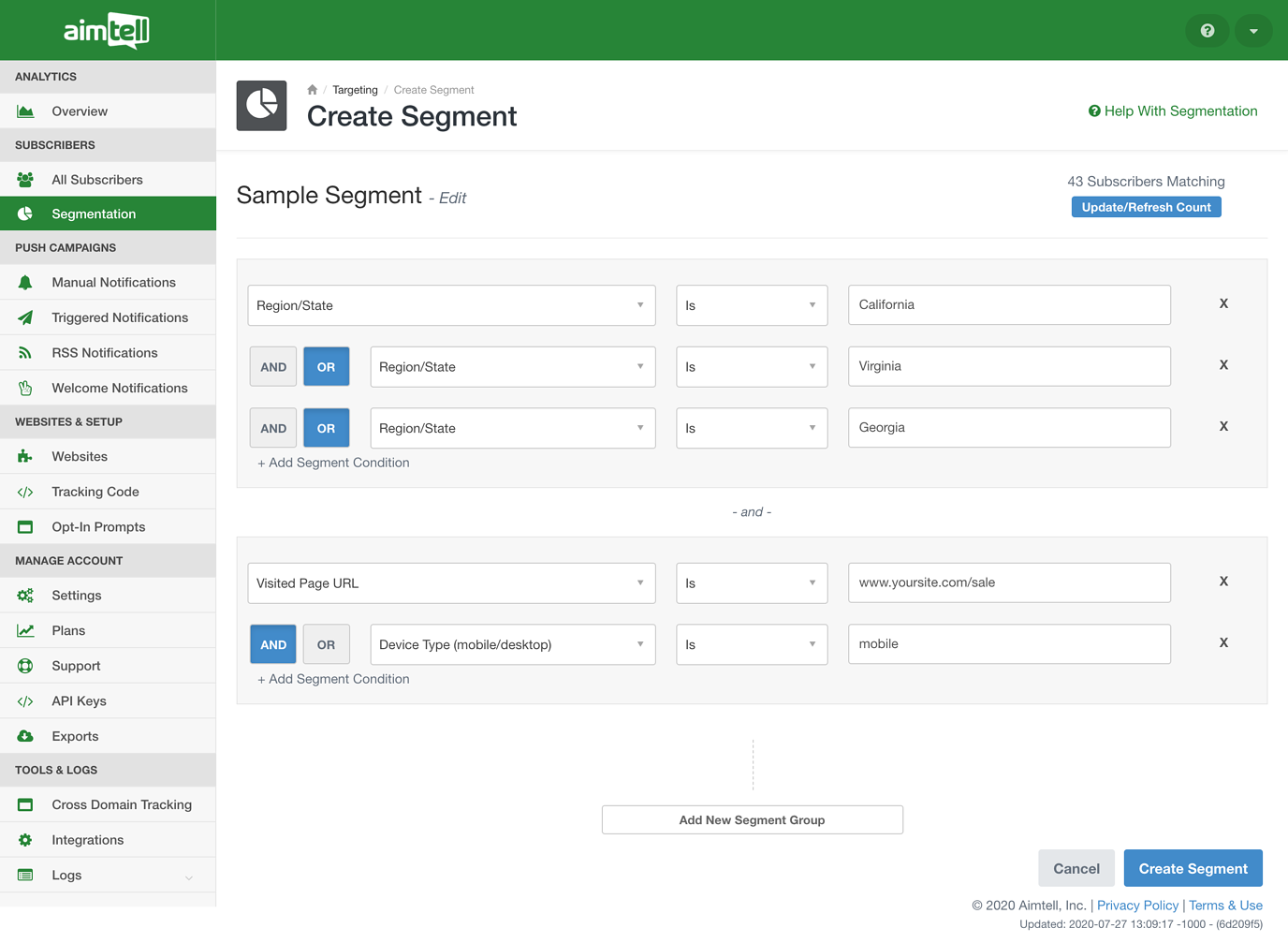Click the help question mark icon
The image size is (1288, 943).
click(1207, 31)
